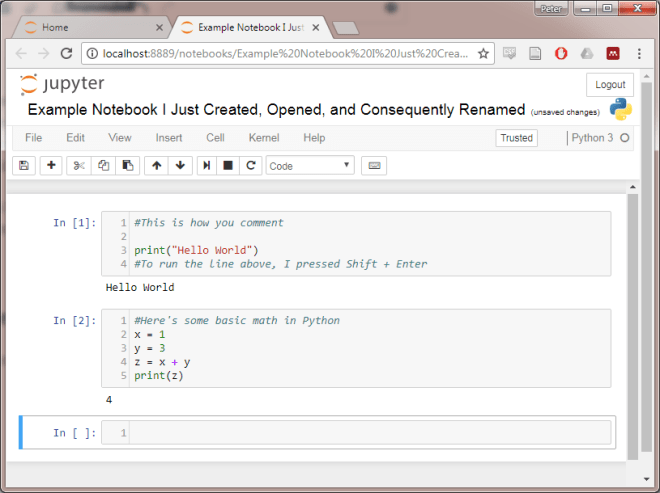660x493 pixels.
Task: Click the output value 4
Action: pos(109,400)
